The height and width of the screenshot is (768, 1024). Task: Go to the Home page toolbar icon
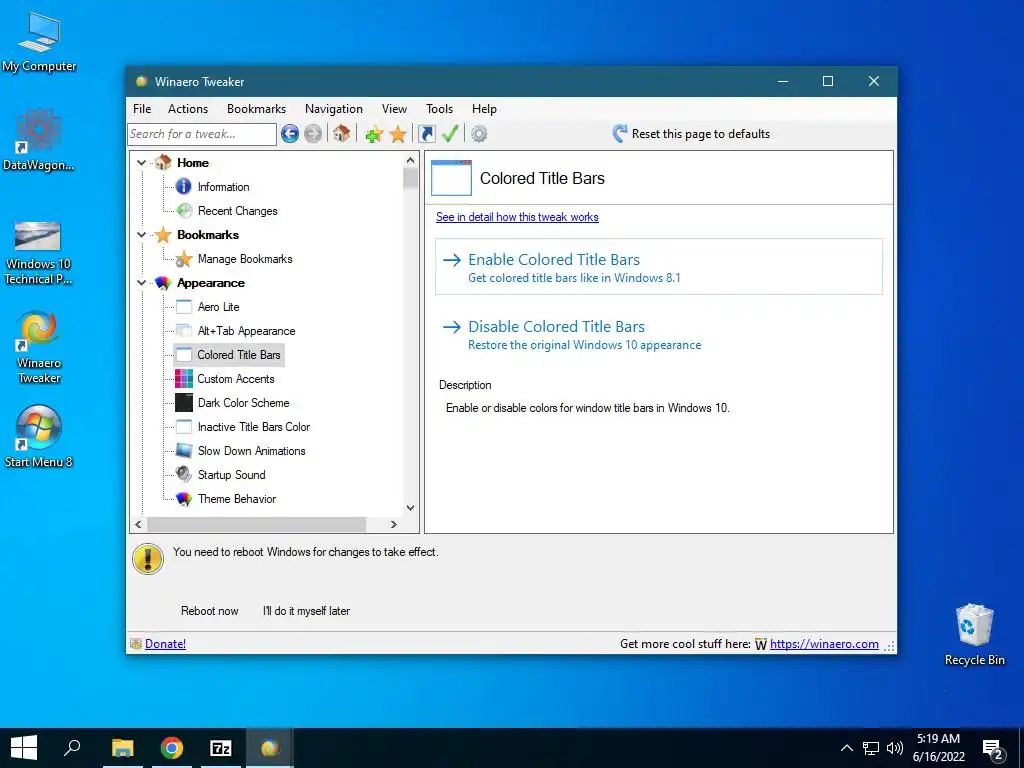(x=341, y=134)
